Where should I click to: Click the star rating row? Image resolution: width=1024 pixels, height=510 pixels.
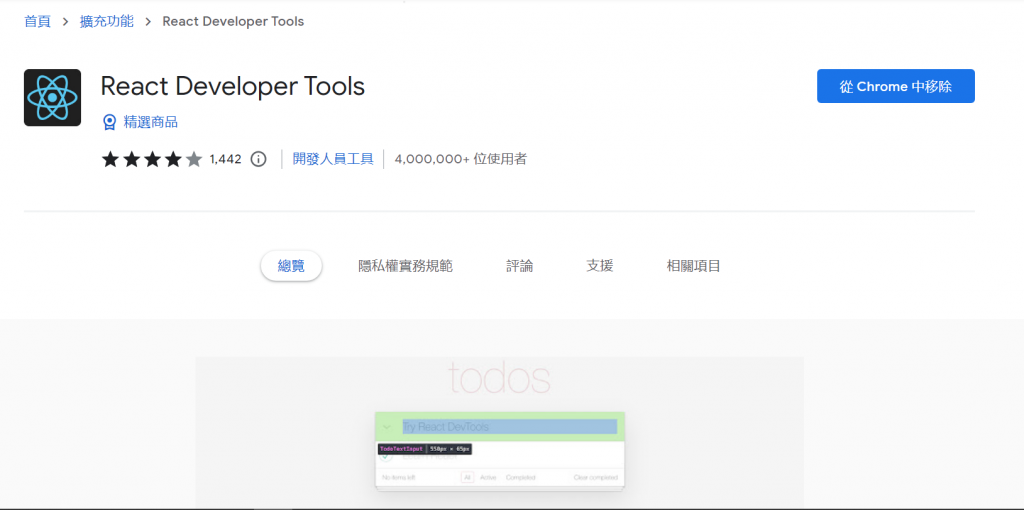152,159
